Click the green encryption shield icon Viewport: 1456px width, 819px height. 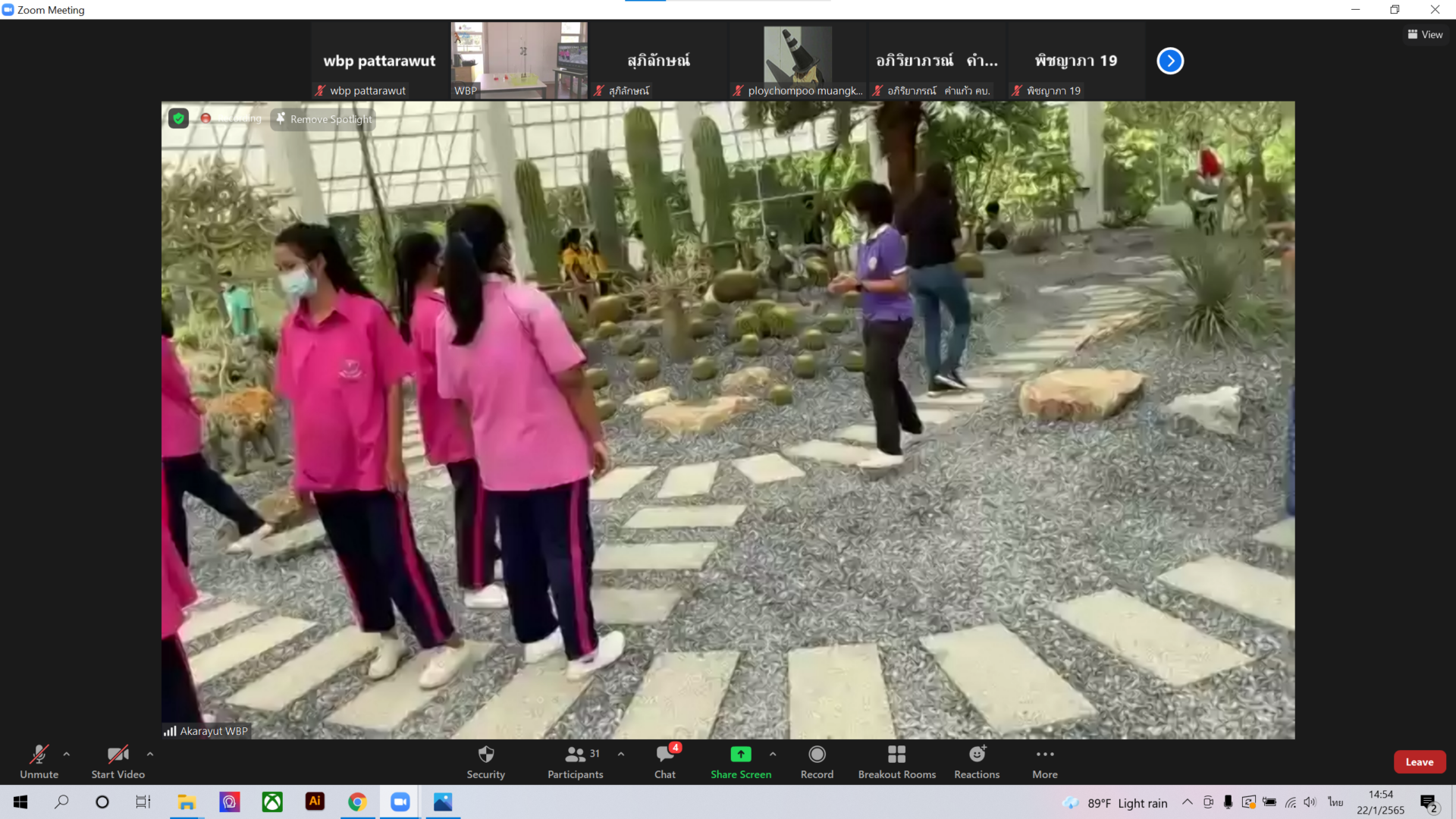coord(178,118)
